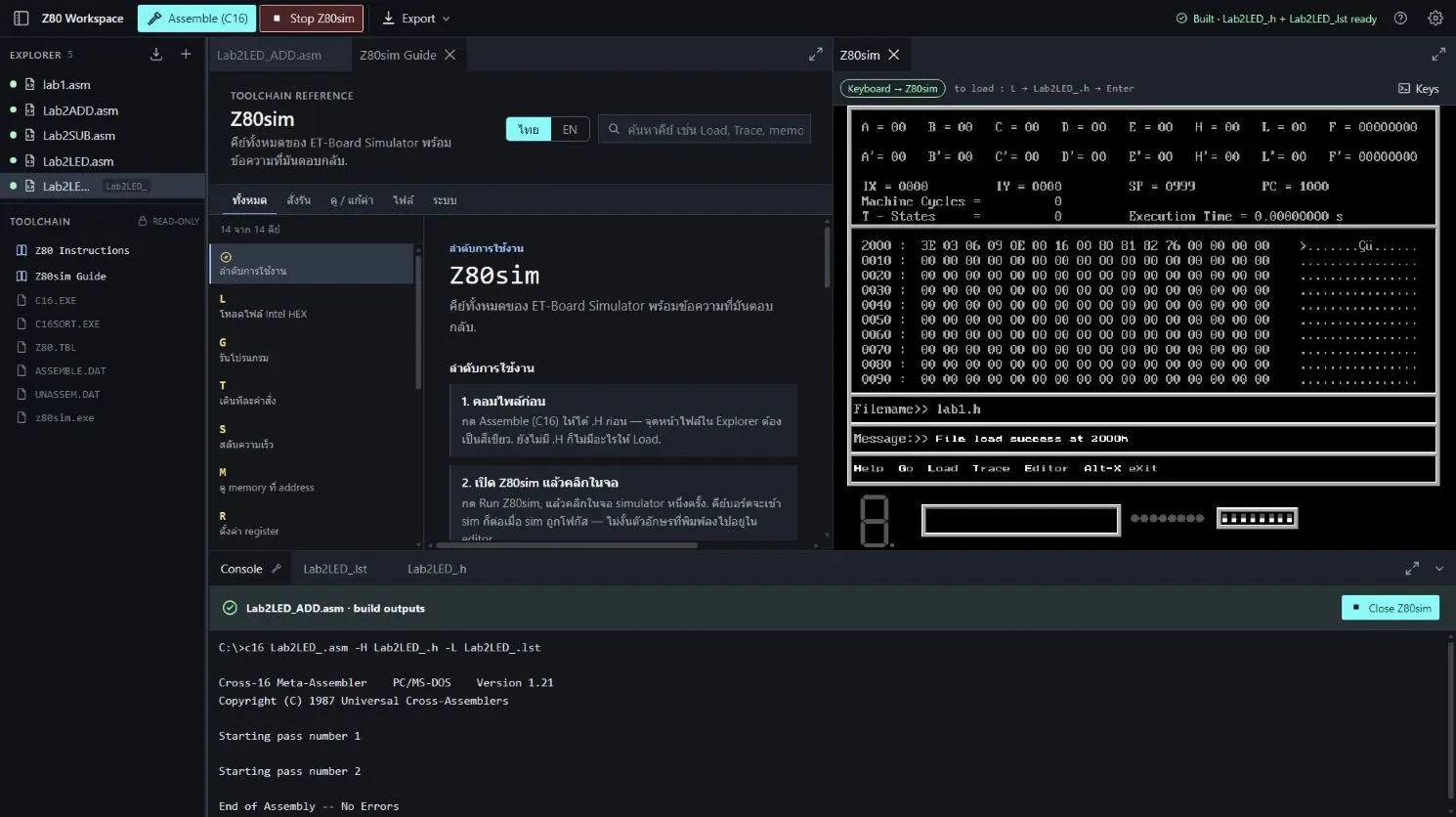
Task: Click the Stop Z80sim button
Action: coord(312,19)
